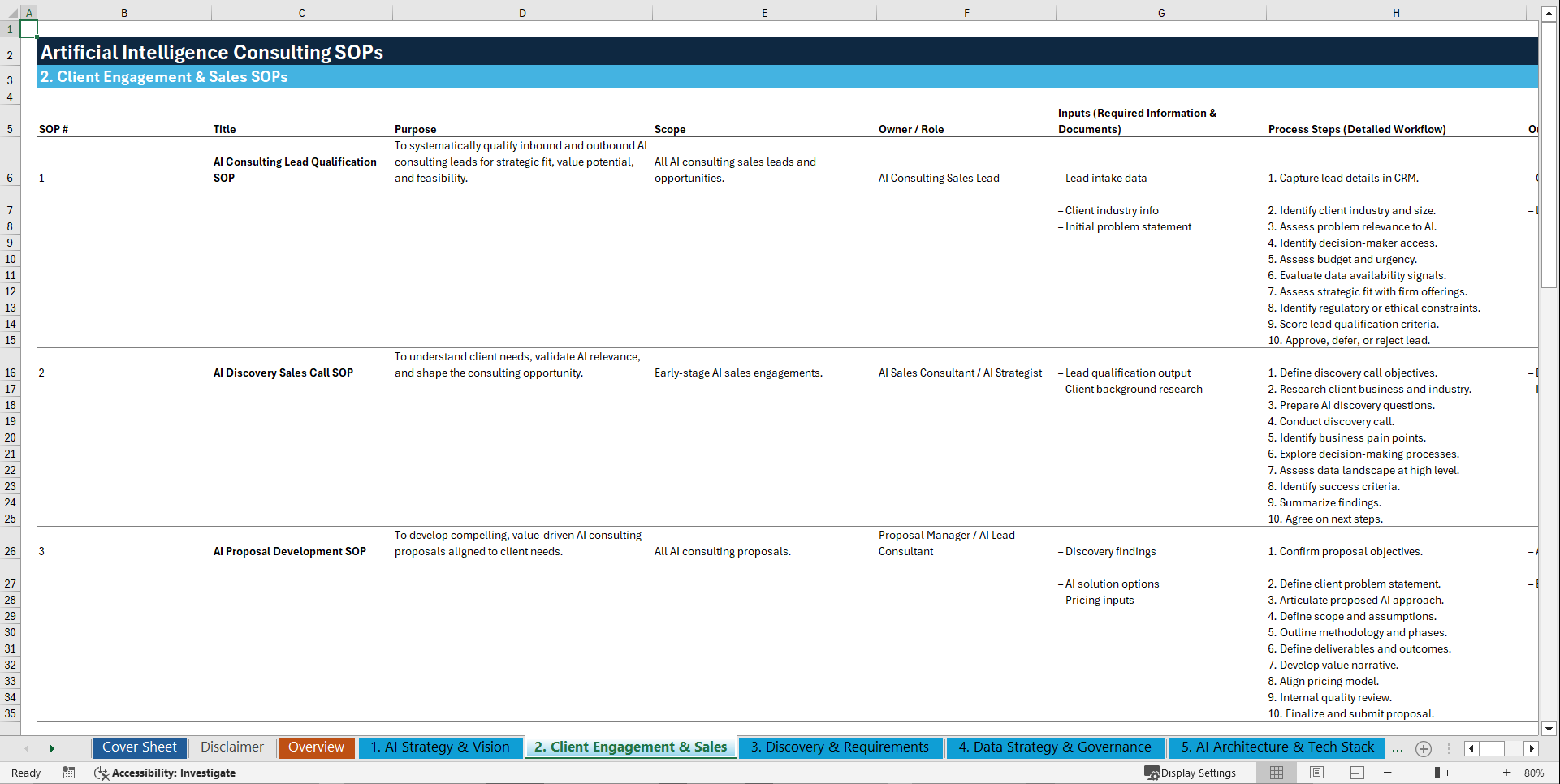Open the sheet list ellipsis icon
This screenshot has height=784, width=1560.
1398,748
